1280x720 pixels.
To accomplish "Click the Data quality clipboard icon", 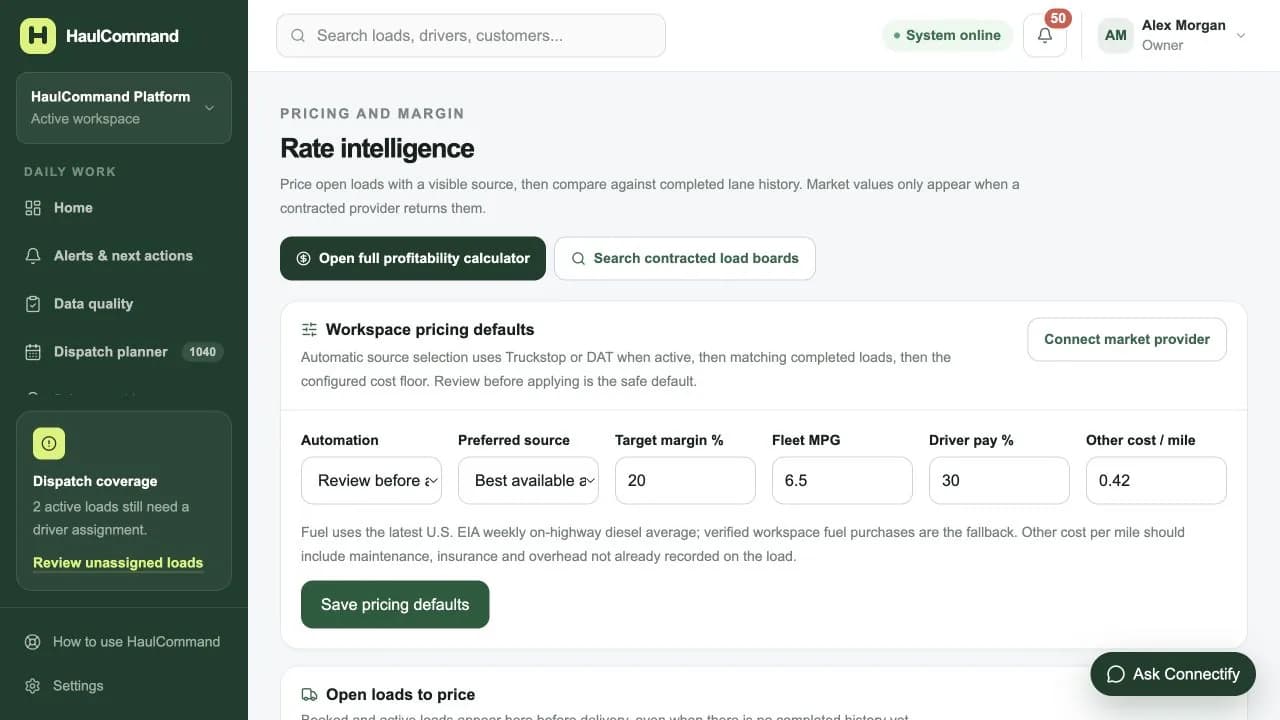I will (33, 304).
